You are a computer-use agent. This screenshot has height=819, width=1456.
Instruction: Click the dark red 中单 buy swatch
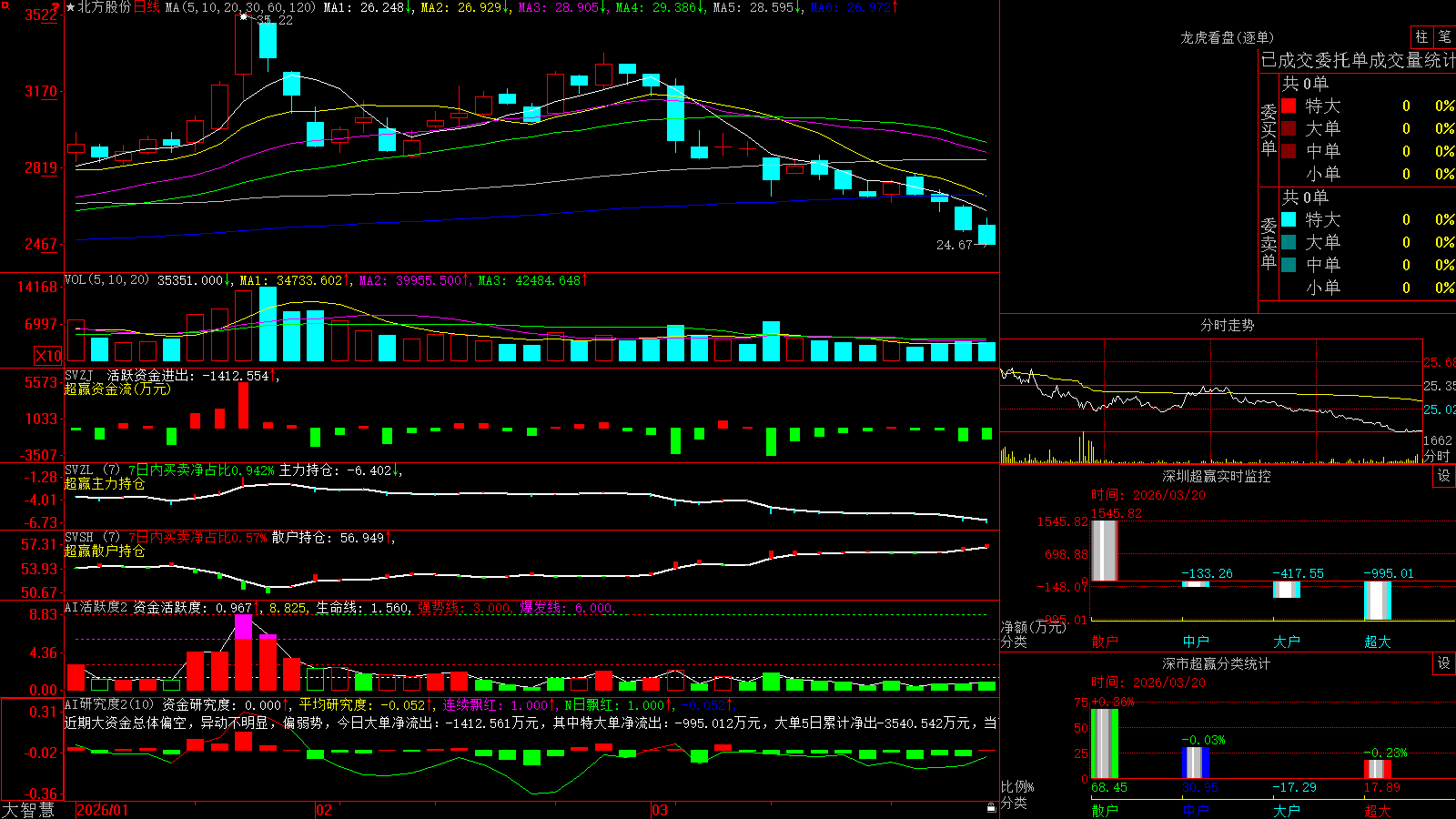click(1289, 151)
